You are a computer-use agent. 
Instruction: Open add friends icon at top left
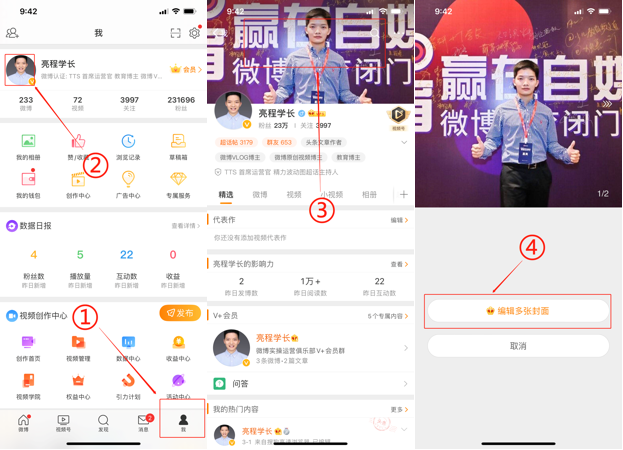(x=13, y=33)
